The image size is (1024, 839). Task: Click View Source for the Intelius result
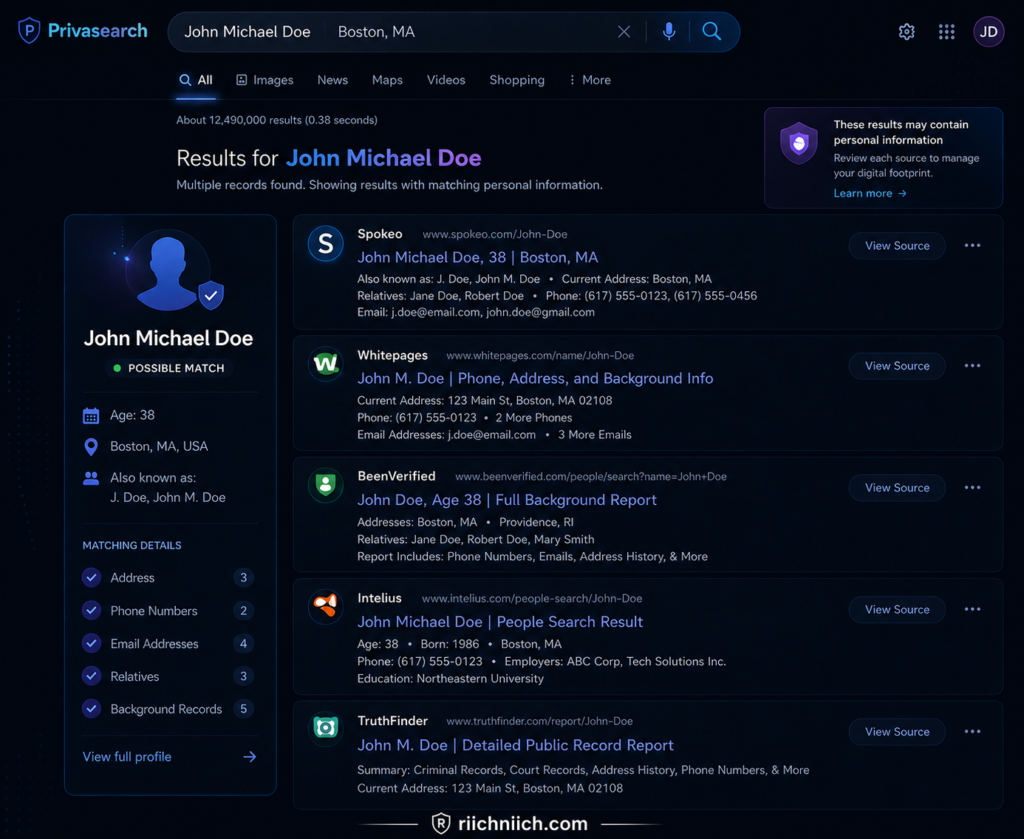point(897,609)
